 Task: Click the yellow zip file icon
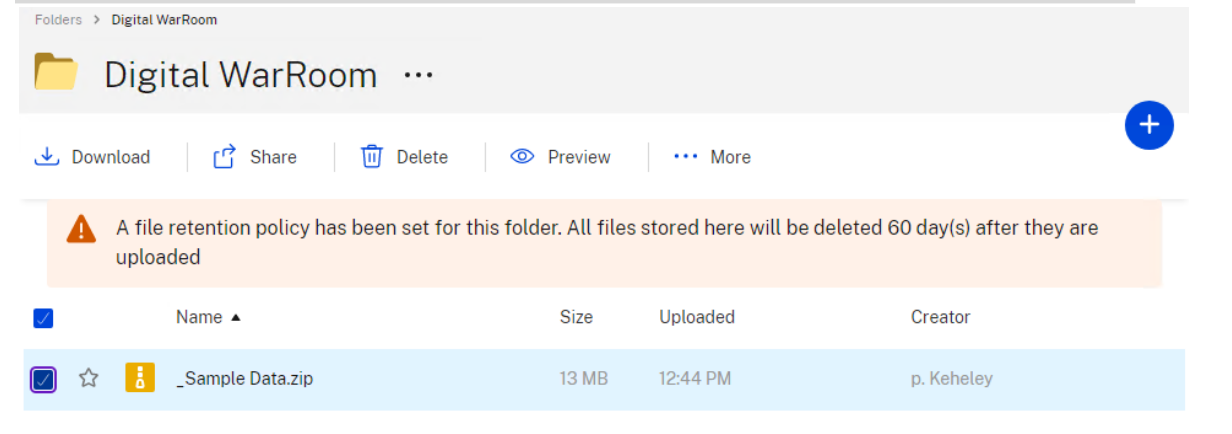140,378
